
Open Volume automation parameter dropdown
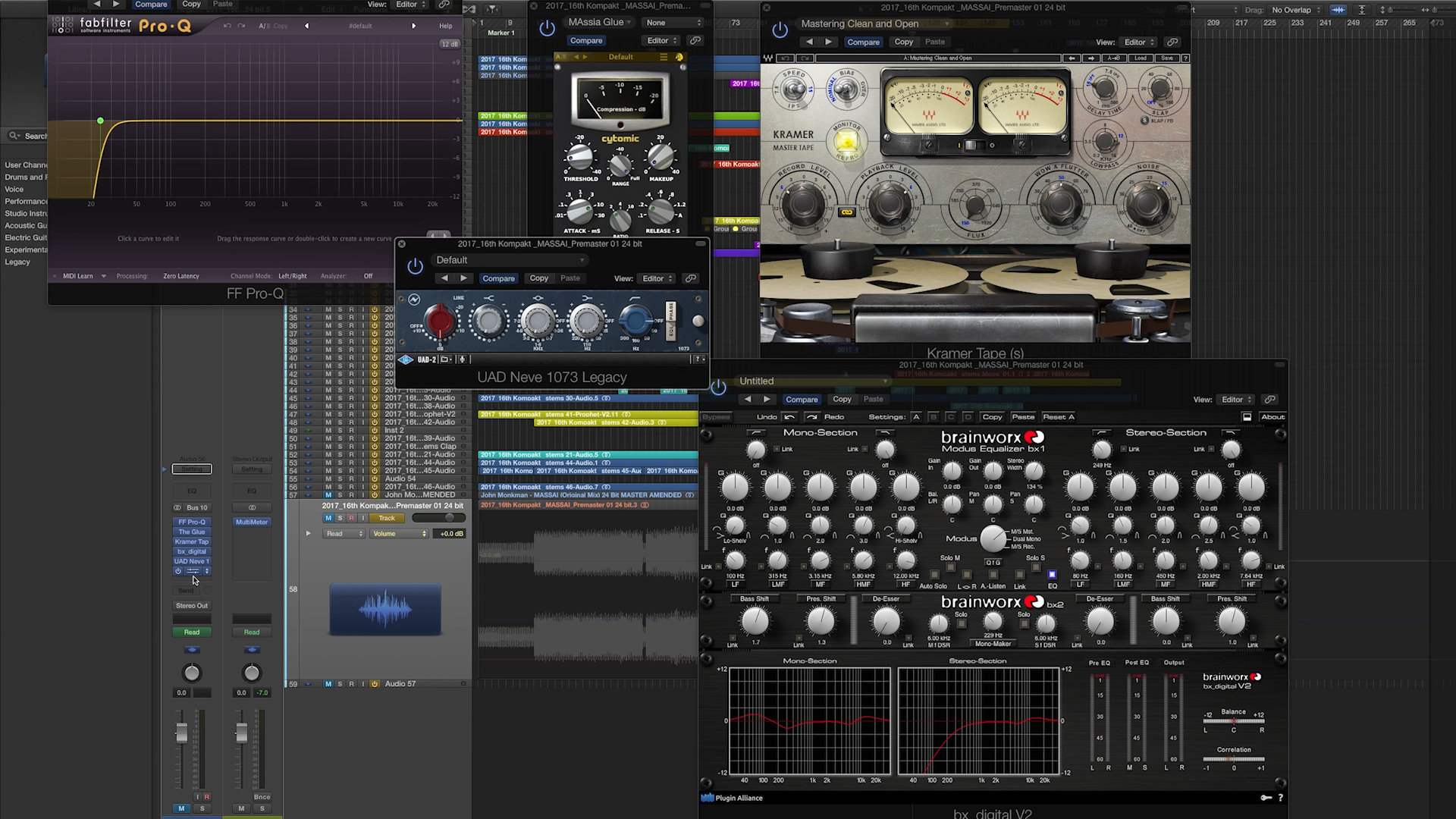pos(400,534)
